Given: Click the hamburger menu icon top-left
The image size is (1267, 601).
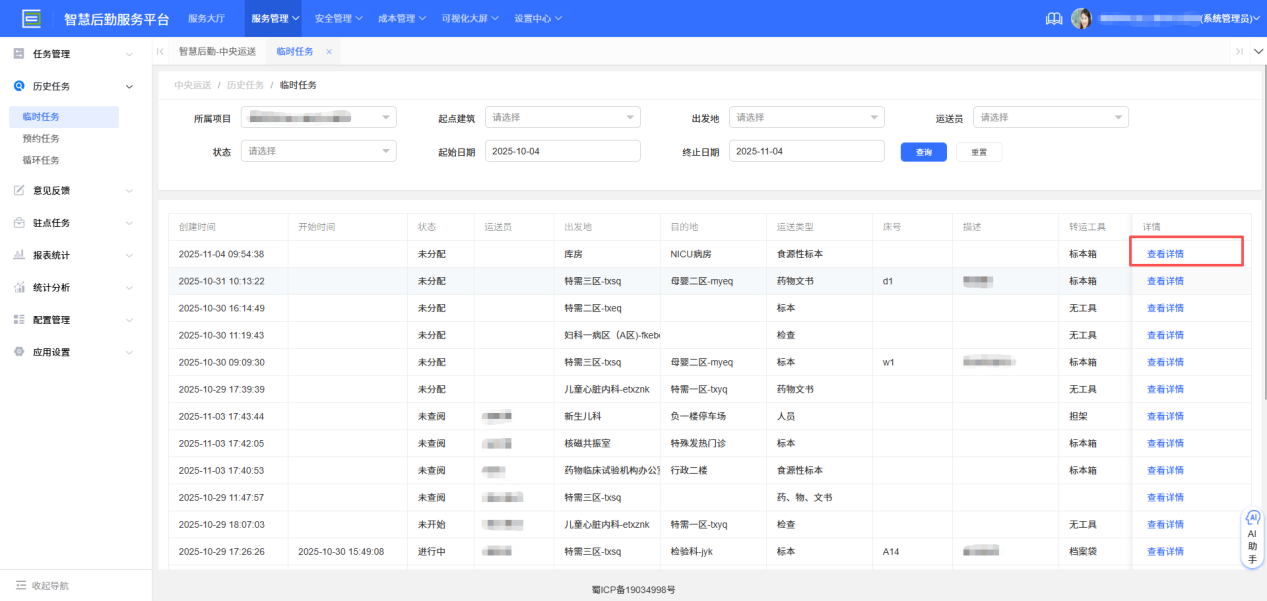Looking at the screenshot, I should click(32, 17).
